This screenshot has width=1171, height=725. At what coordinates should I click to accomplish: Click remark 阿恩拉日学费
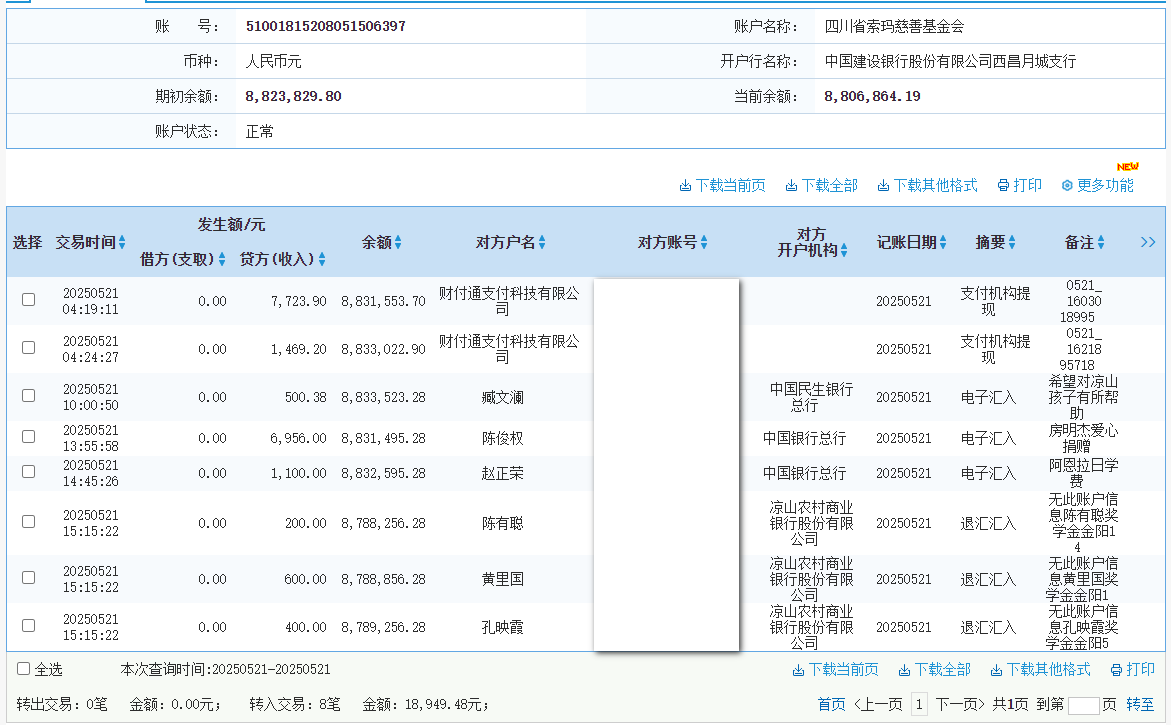(x=1083, y=473)
